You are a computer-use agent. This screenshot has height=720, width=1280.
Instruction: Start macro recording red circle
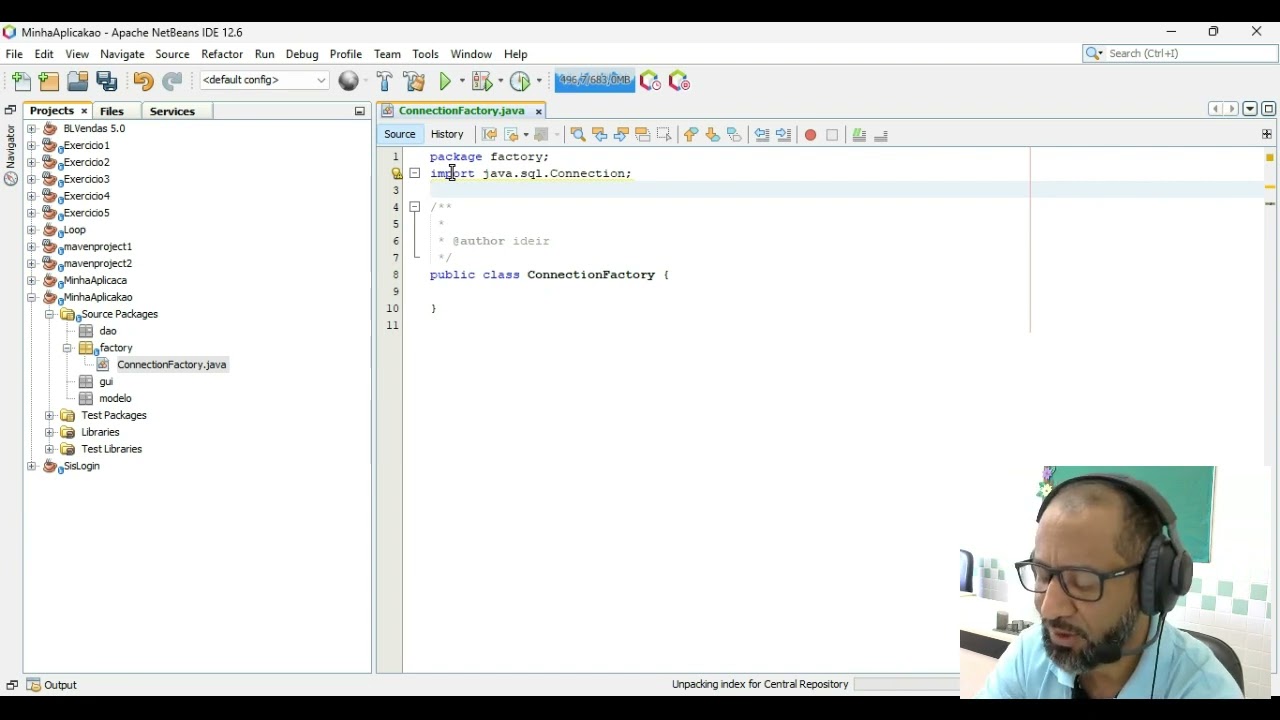click(x=810, y=135)
